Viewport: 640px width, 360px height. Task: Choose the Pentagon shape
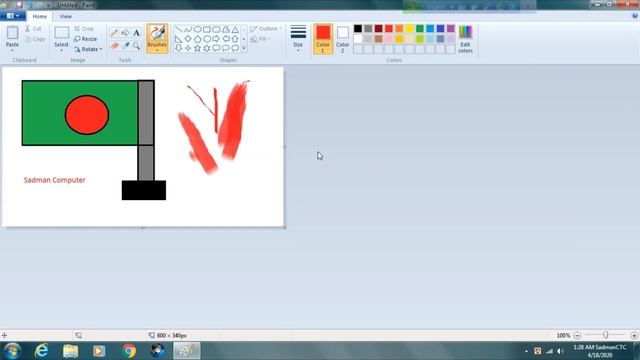pos(198,39)
